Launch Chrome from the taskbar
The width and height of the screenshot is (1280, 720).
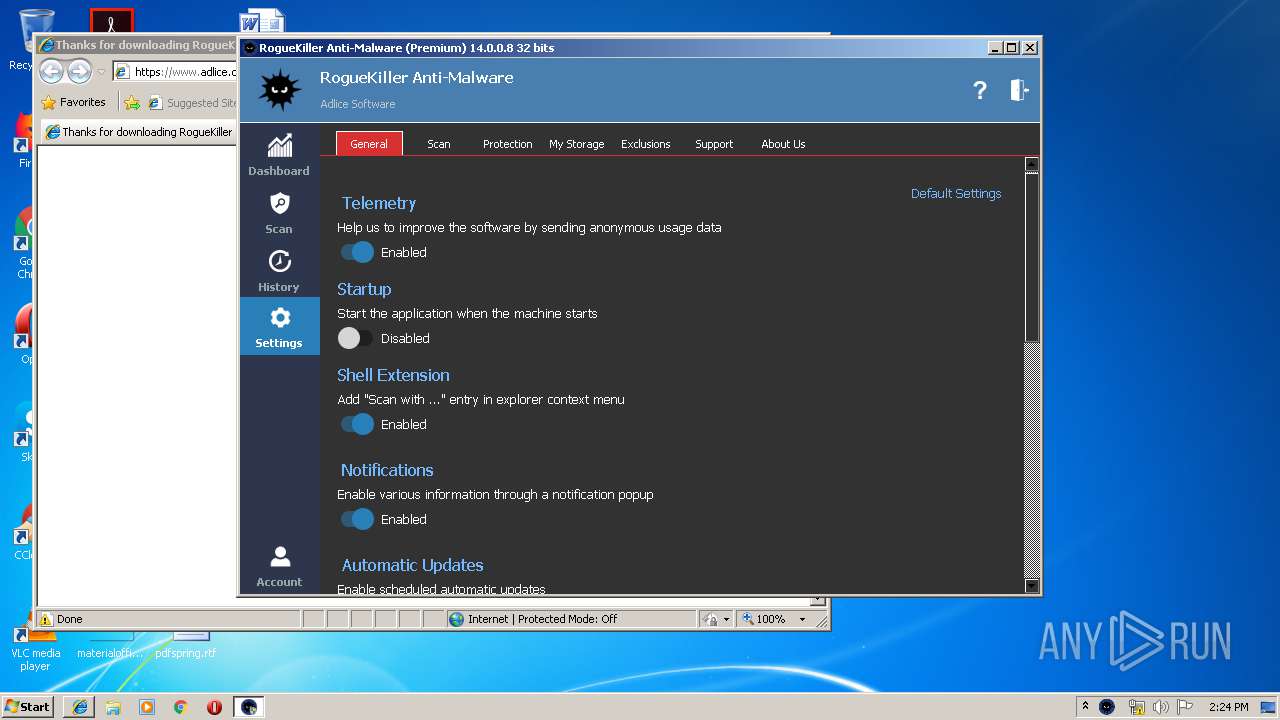coord(180,706)
